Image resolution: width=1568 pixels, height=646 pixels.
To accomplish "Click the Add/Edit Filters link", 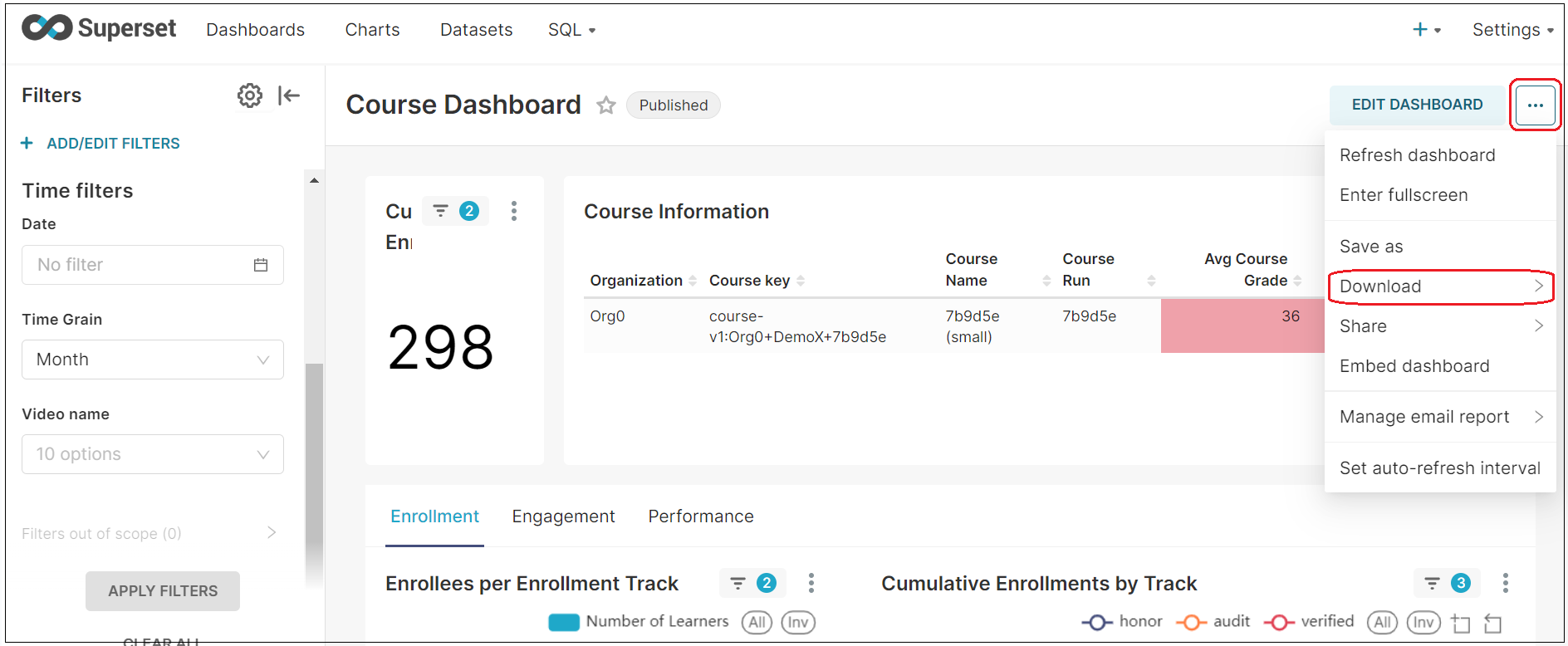I will pos(113,144).
